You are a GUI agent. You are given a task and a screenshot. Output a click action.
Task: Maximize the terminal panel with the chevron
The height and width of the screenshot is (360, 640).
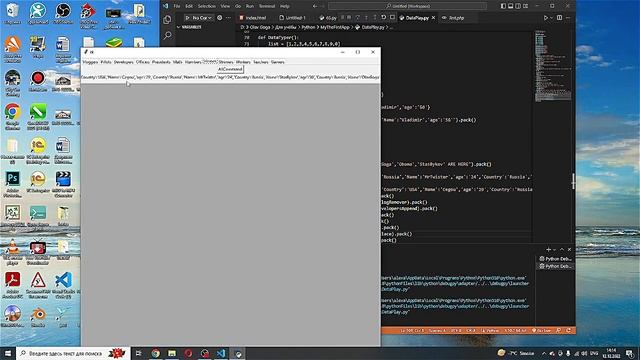coord(562,249)
